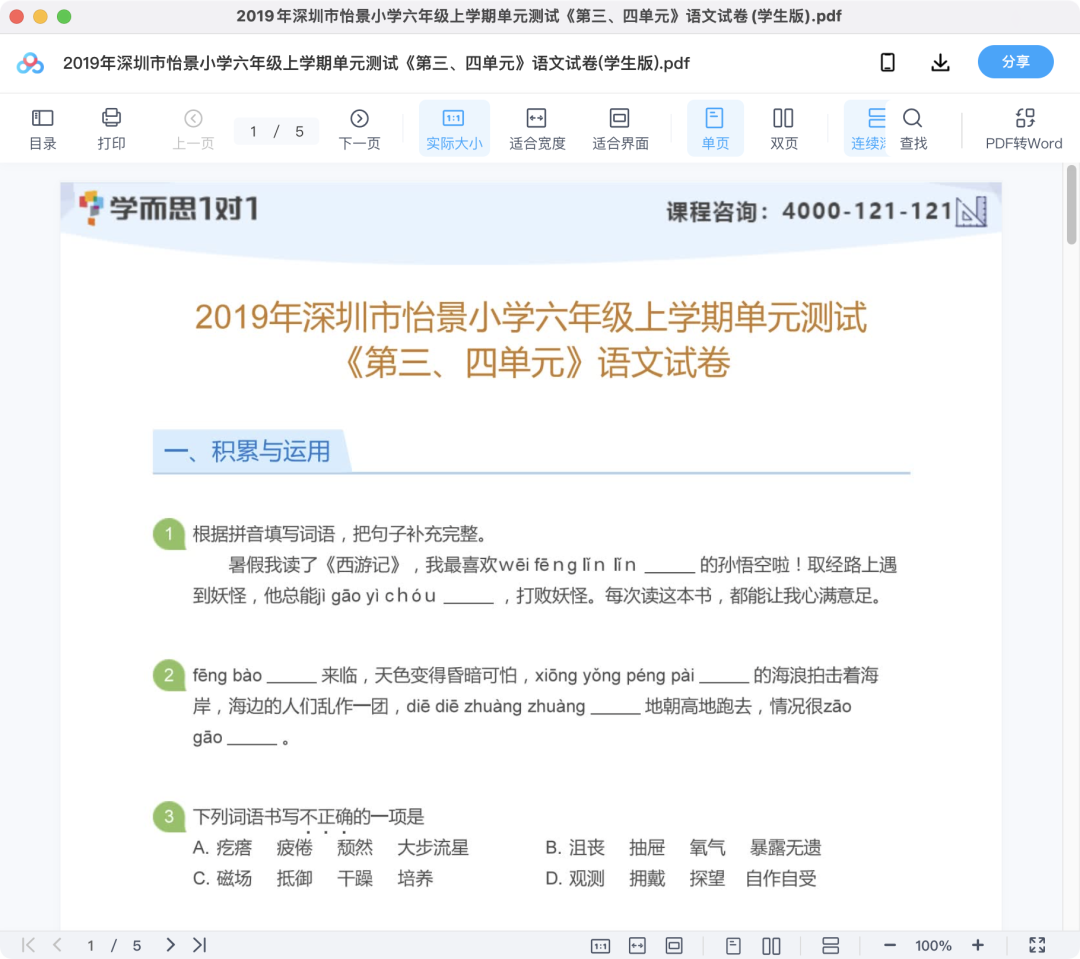Zoom in with the plus button
The width and height of the screenshot is (1080, 959).
click(x=977, y=945)
